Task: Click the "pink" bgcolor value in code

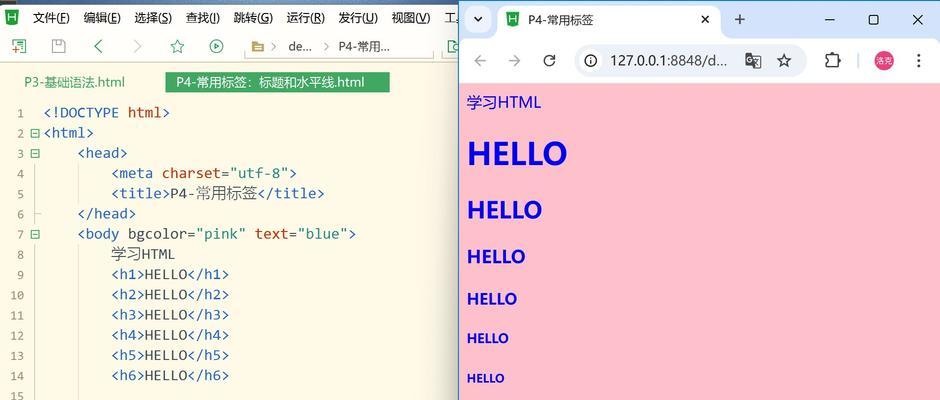Action: pyautogui.click(x=221, y=234)
